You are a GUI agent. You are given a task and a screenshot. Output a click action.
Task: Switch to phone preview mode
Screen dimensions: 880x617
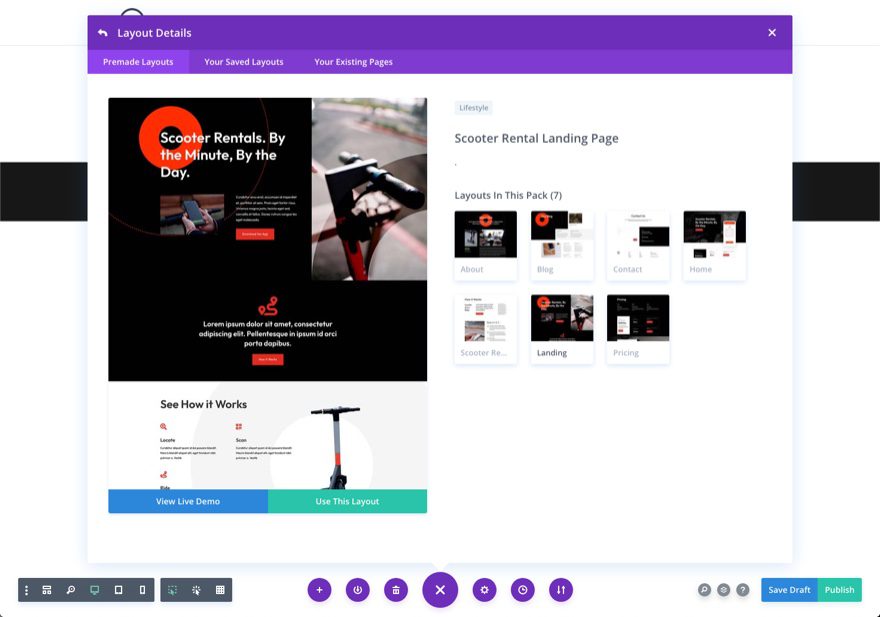pos(142,590)
